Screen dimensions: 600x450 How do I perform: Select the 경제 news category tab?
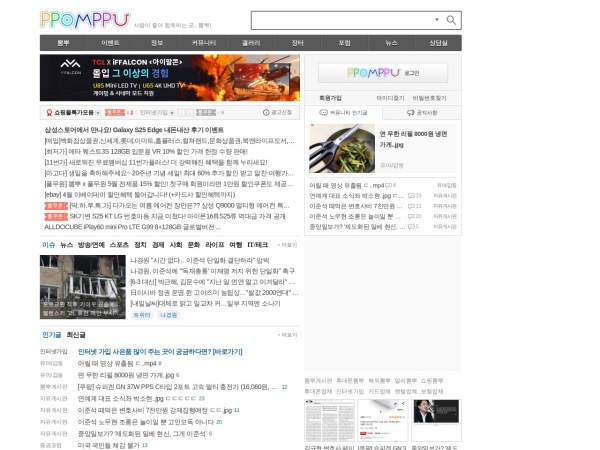(x=158, y=245)
